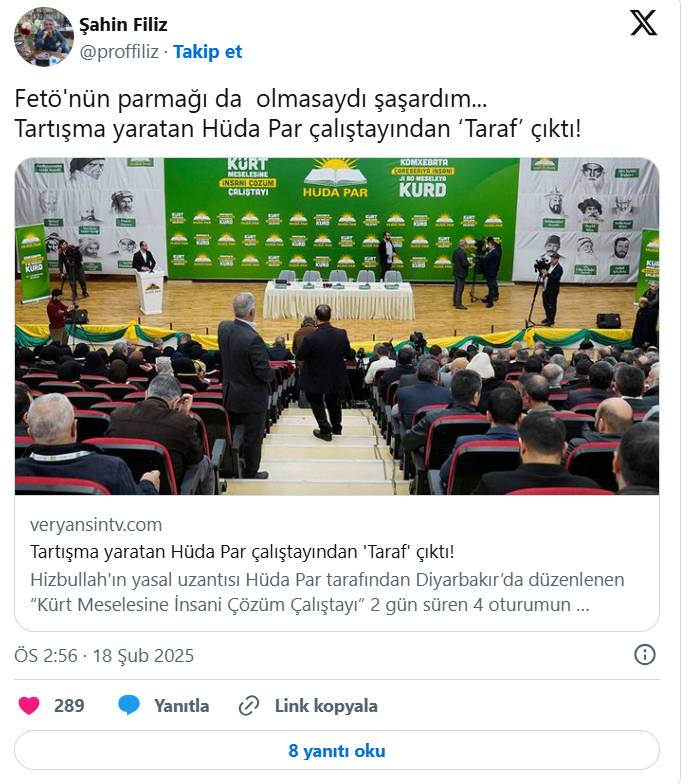The height and width of the screenshot is (784, 698).
Task: Click the pink heart like icon
Action: [29, 706]
